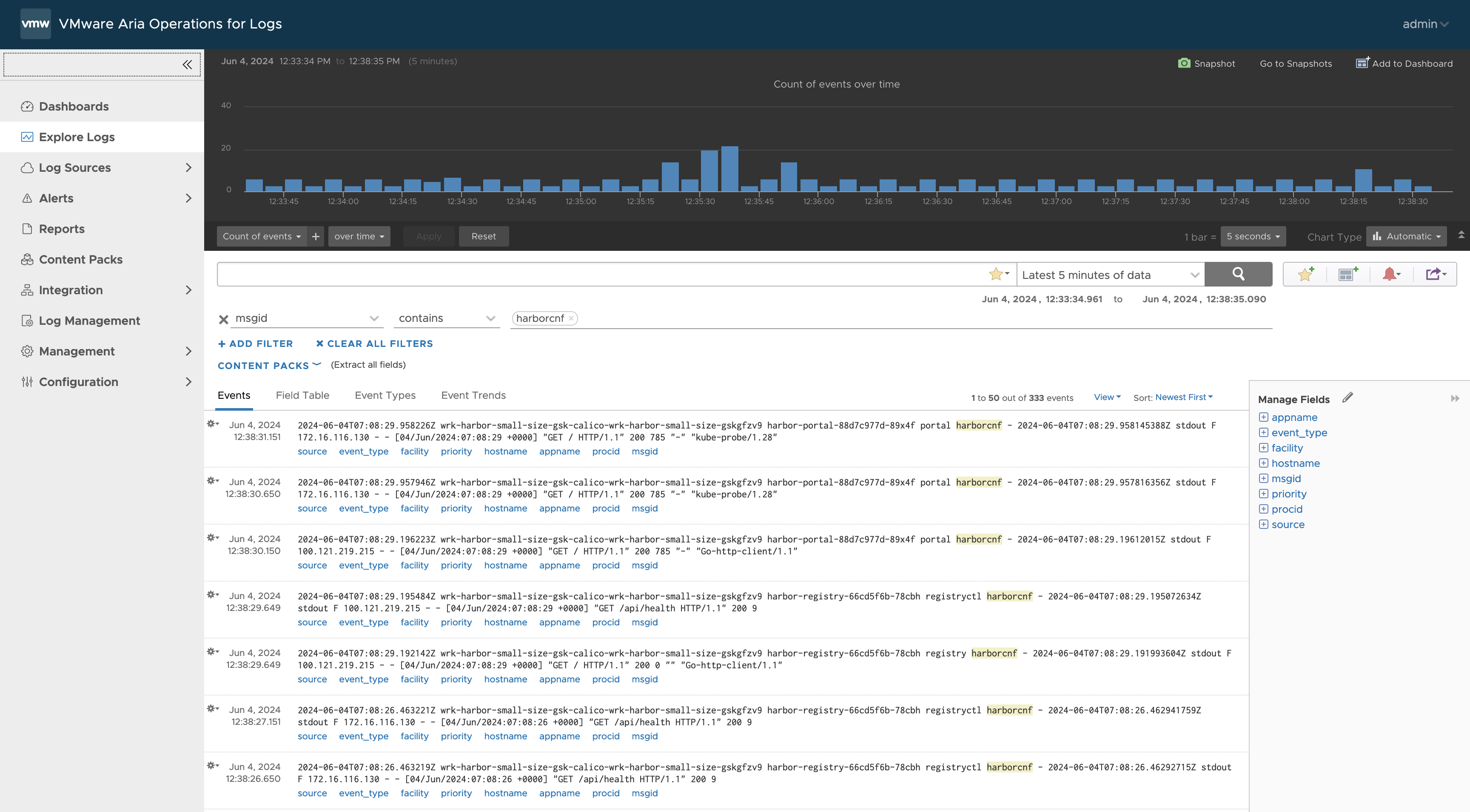
Task: Click inside the query search input field
Action: tap(602, 274)
